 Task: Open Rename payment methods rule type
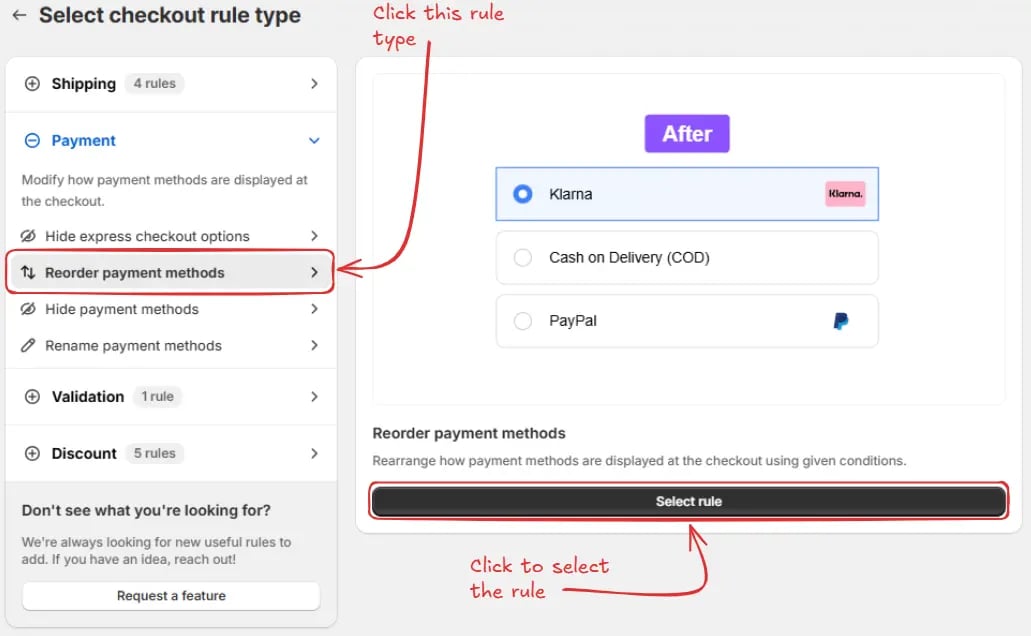point(170,345)
